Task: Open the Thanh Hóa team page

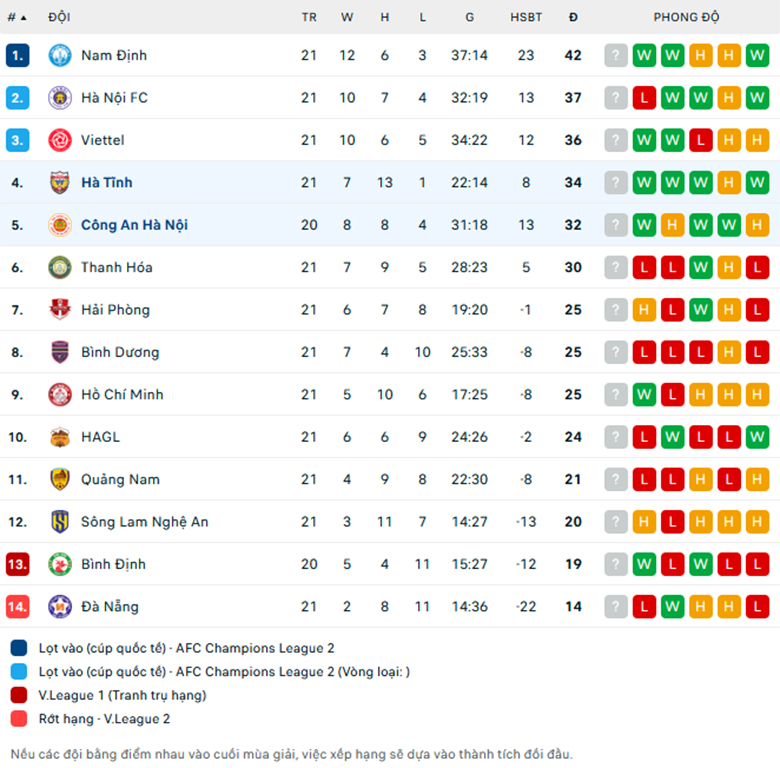Action: pos(116,268)
